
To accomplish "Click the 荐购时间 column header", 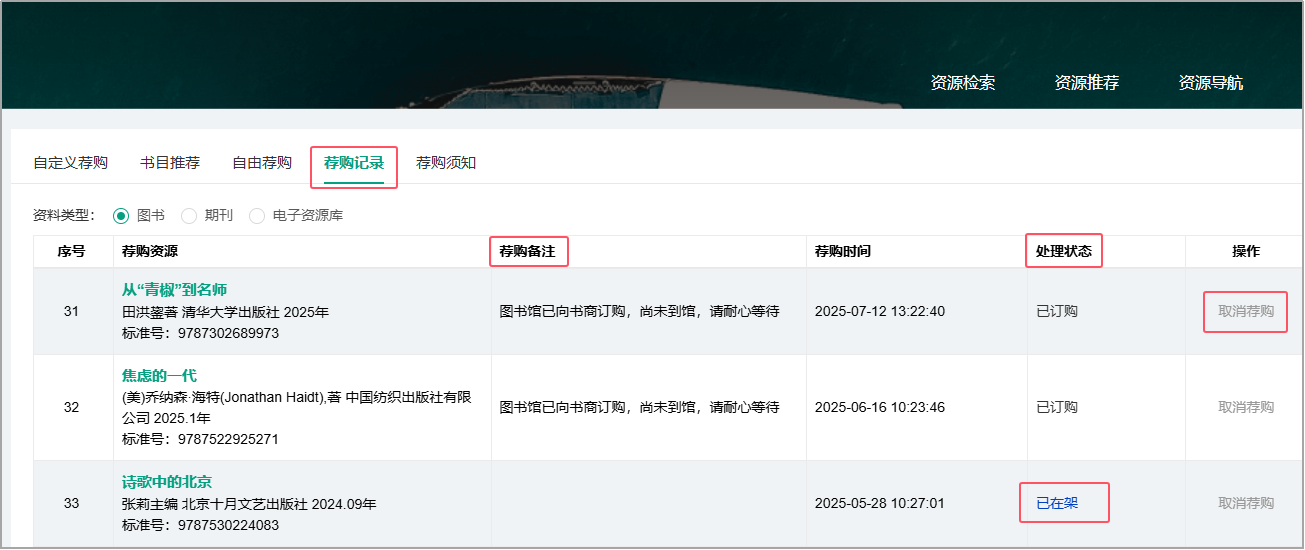I will pyautogui.click(x=842, y=252).
